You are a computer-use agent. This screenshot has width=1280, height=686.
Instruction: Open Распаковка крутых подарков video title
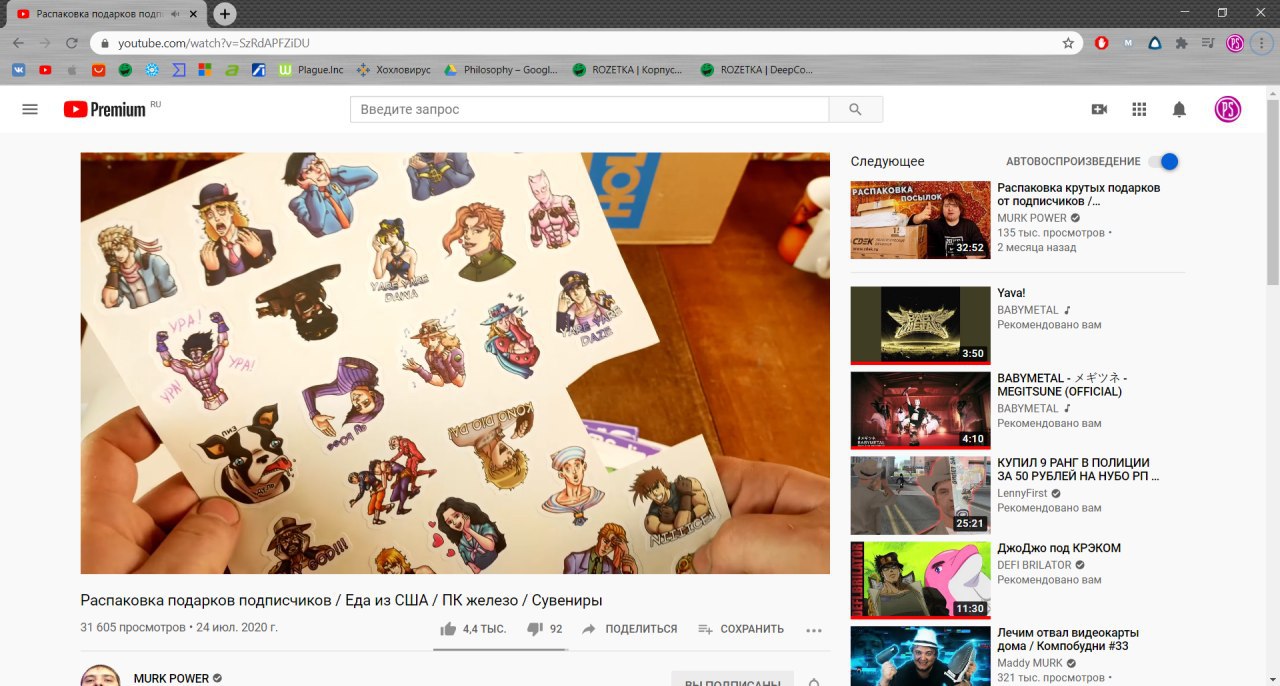tap(1079, 195)
